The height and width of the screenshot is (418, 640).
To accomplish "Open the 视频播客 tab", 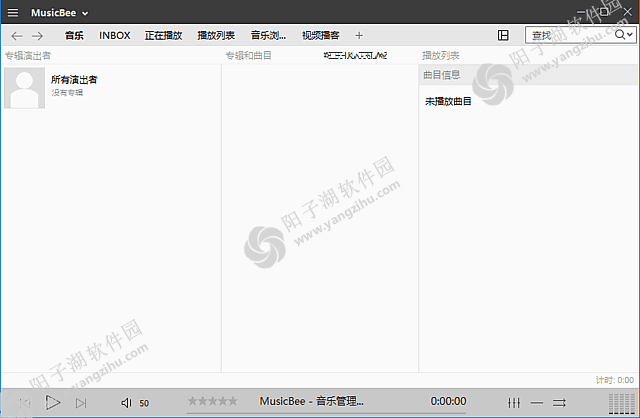I will [x=320, y=36].
